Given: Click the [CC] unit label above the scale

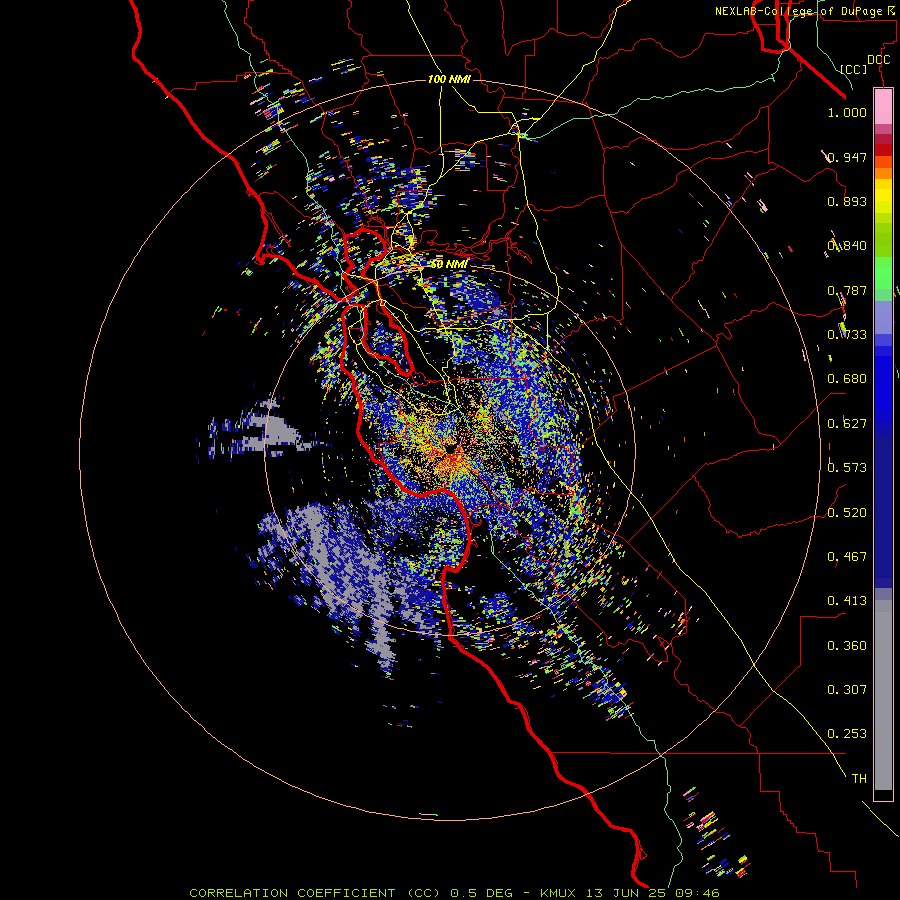Looking at the screenshot, I should tap(854, 69).
